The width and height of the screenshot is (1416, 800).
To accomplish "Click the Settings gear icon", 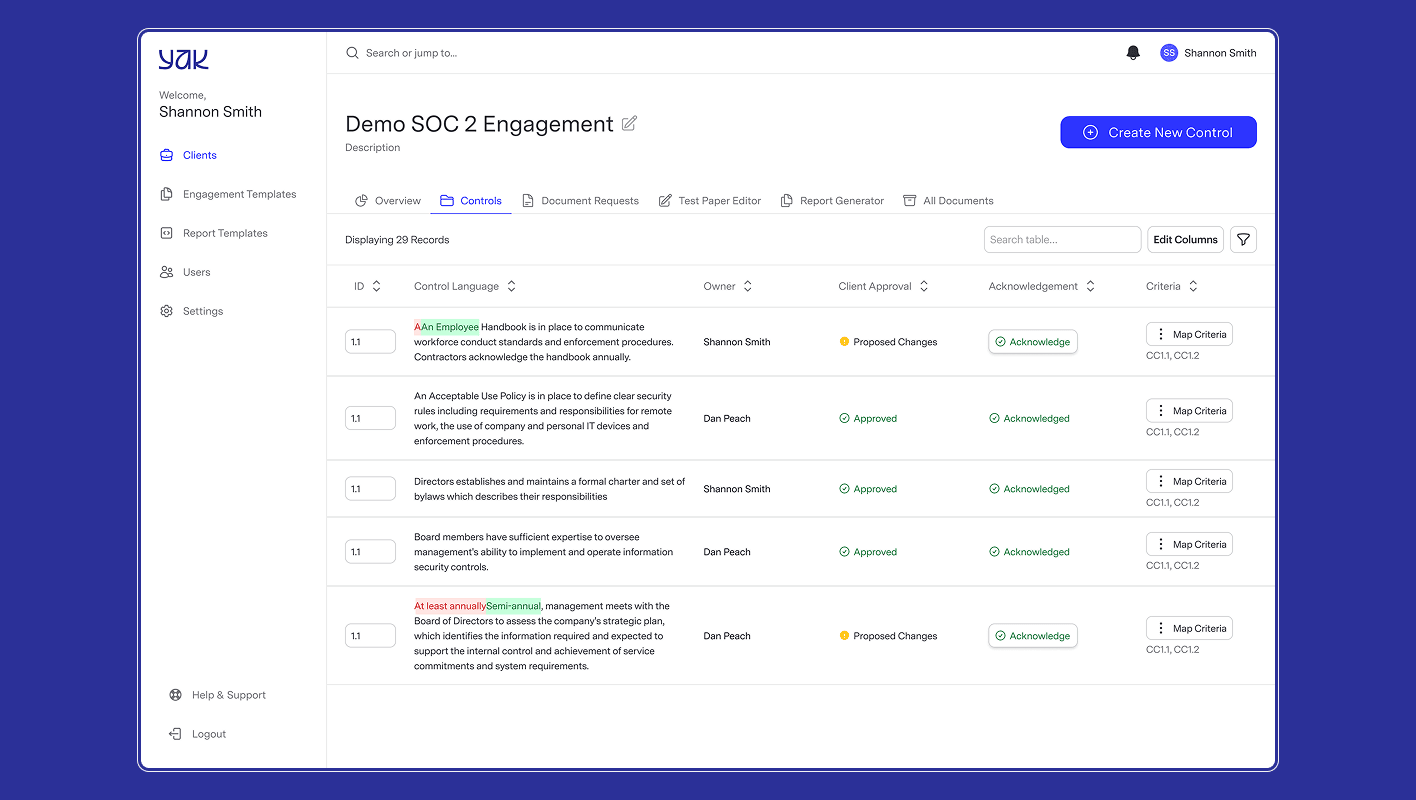I will (166, 311).
